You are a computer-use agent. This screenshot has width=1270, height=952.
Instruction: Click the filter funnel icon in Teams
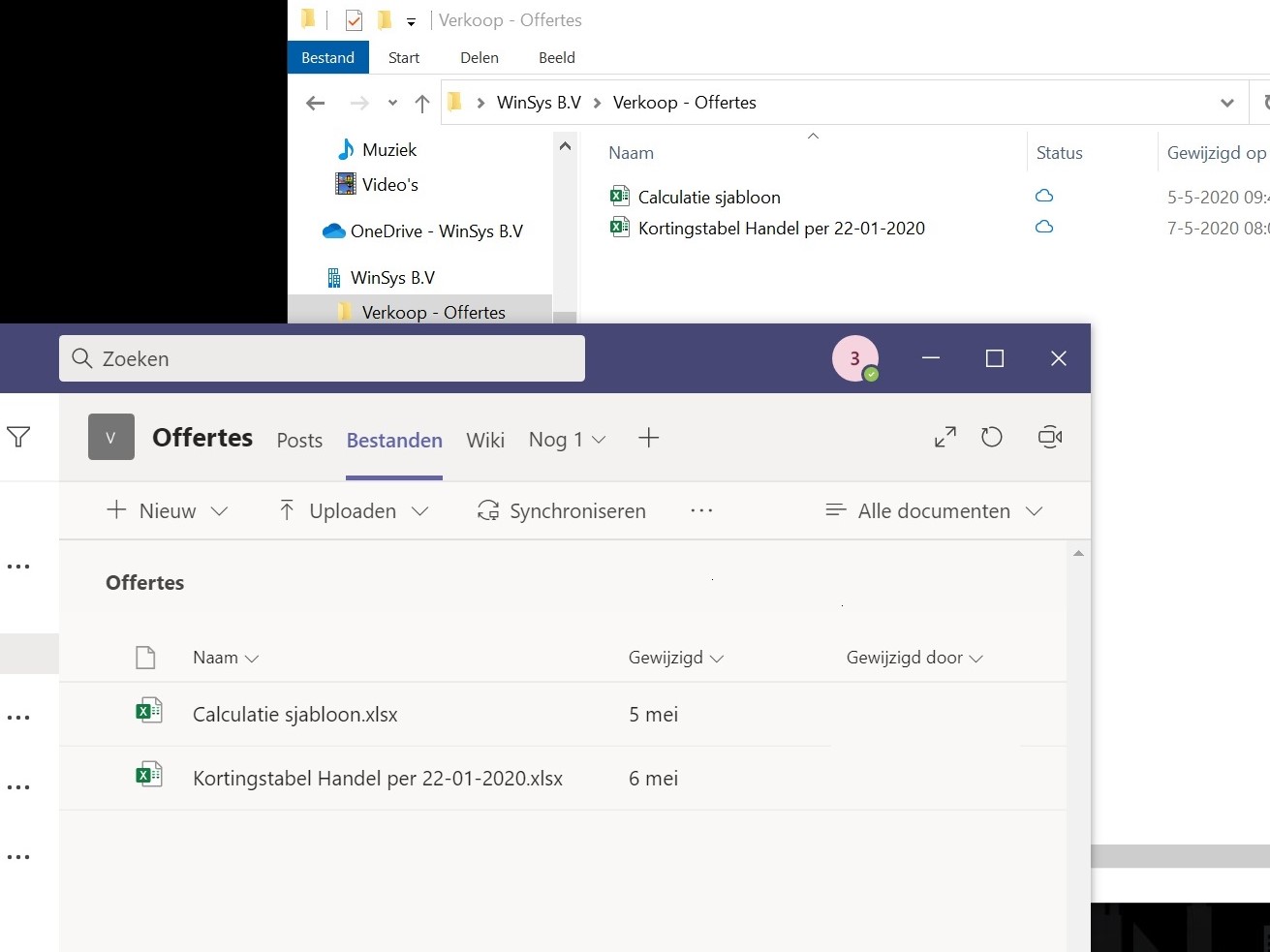click(18, 437)
